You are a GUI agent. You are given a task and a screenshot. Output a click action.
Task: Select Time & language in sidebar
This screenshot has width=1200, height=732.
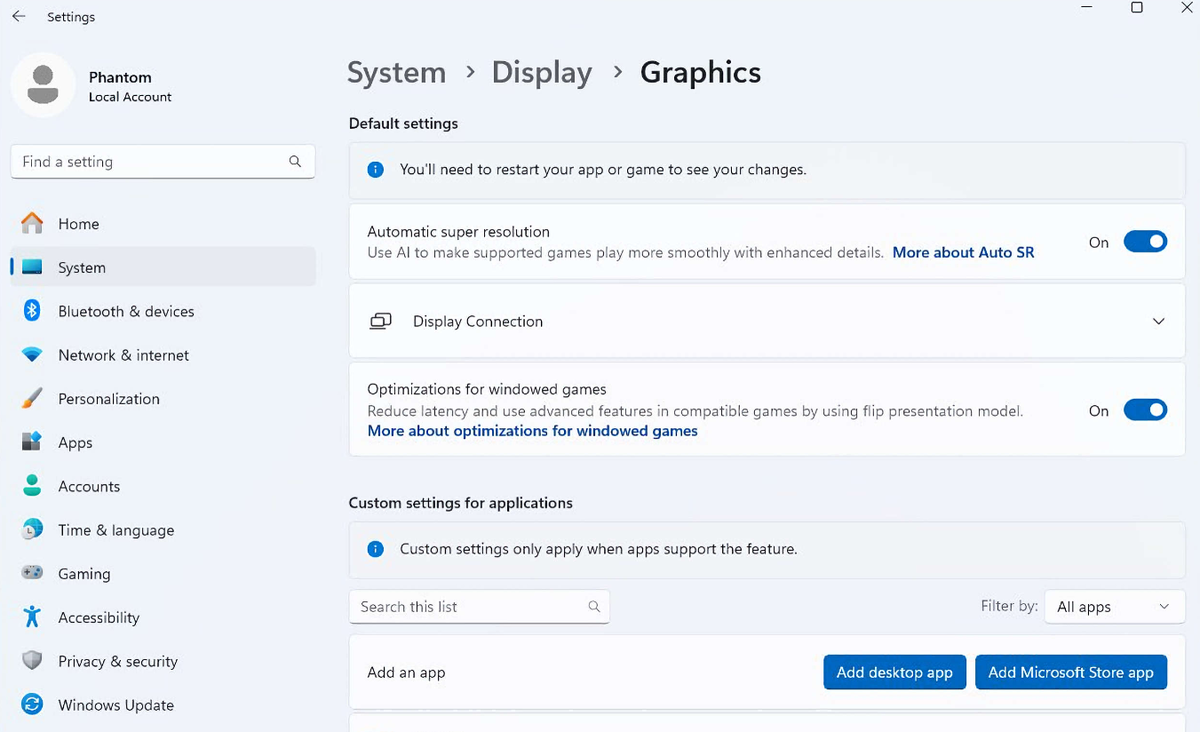click(115, 530)
